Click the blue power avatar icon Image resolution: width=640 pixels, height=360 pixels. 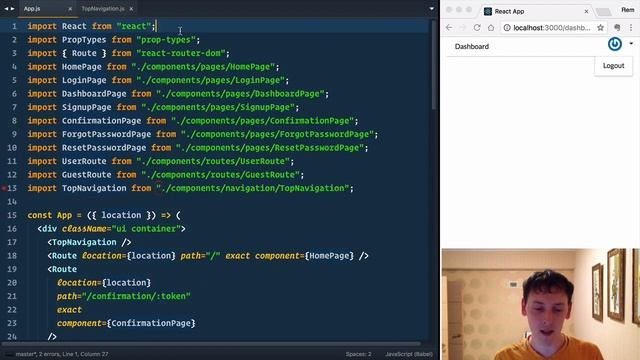click(x=615, y=44)
